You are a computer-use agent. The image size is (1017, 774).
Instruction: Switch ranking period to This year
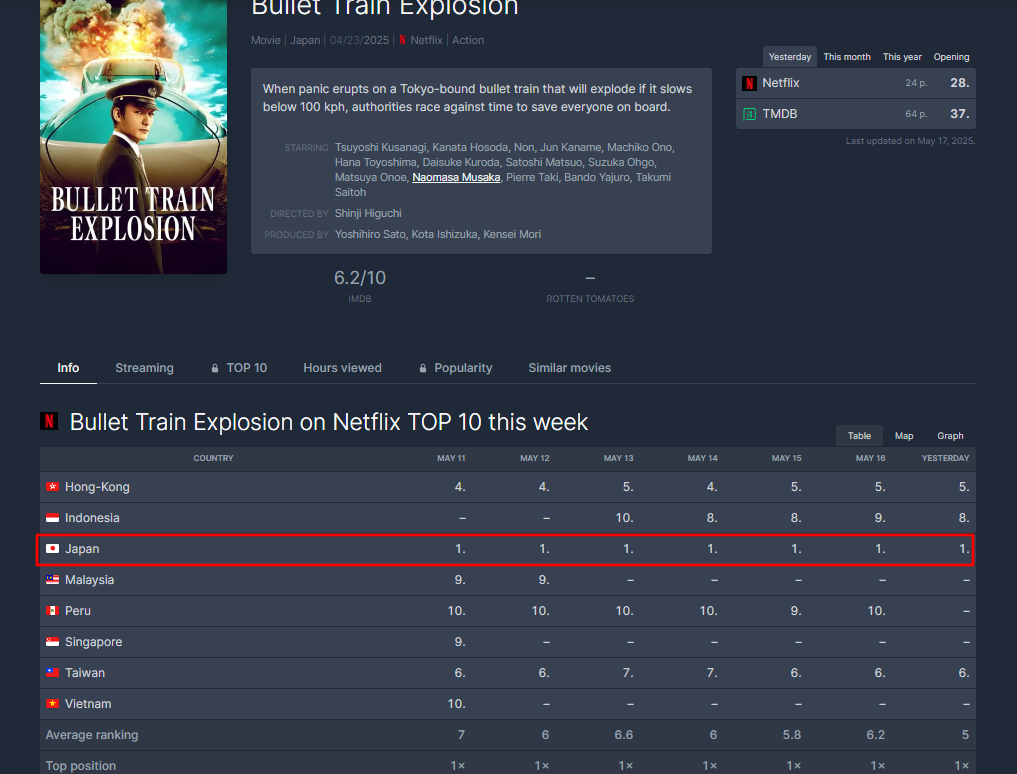[x=902, y=57]
